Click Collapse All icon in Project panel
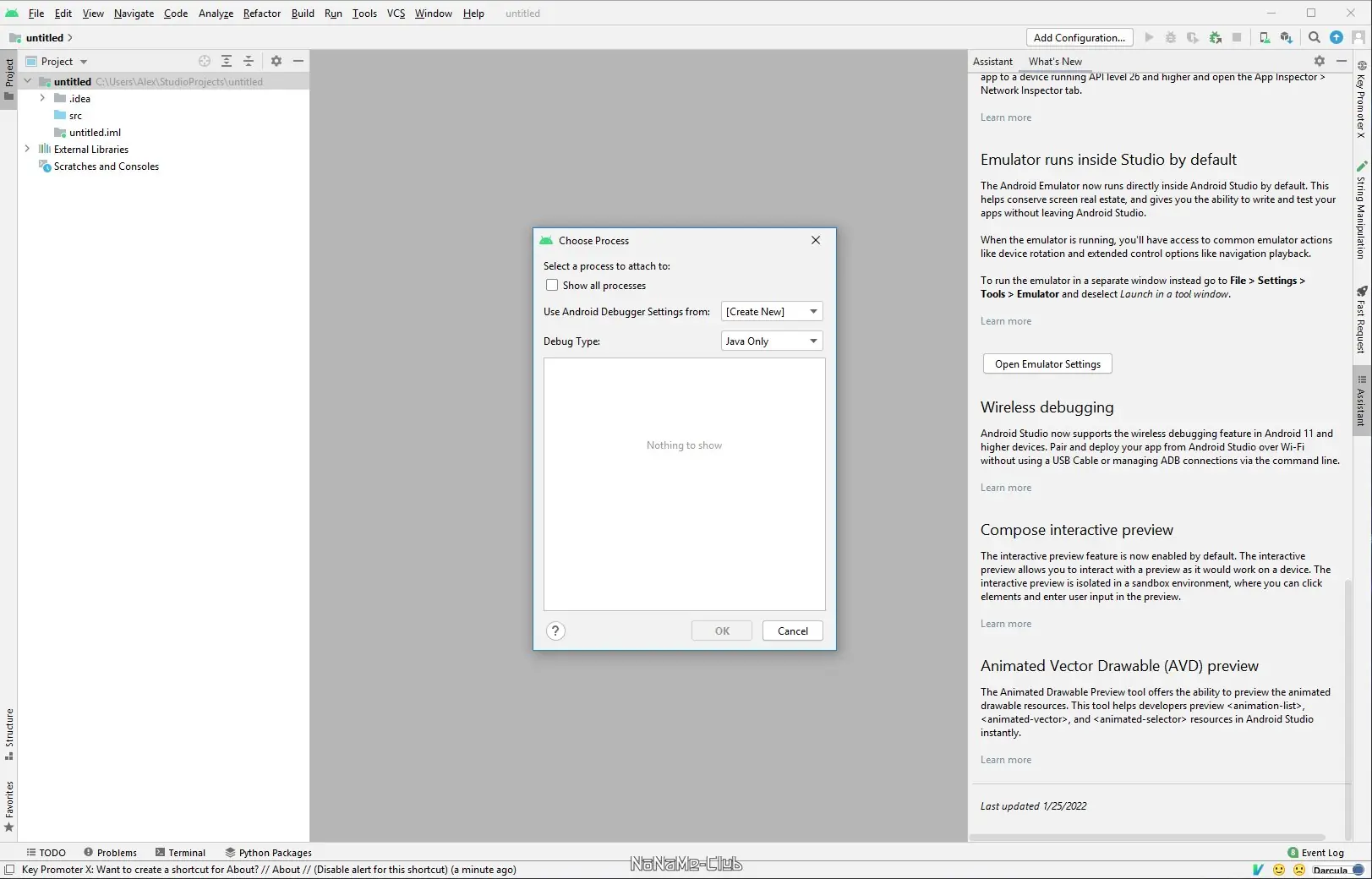 [249, 61]
